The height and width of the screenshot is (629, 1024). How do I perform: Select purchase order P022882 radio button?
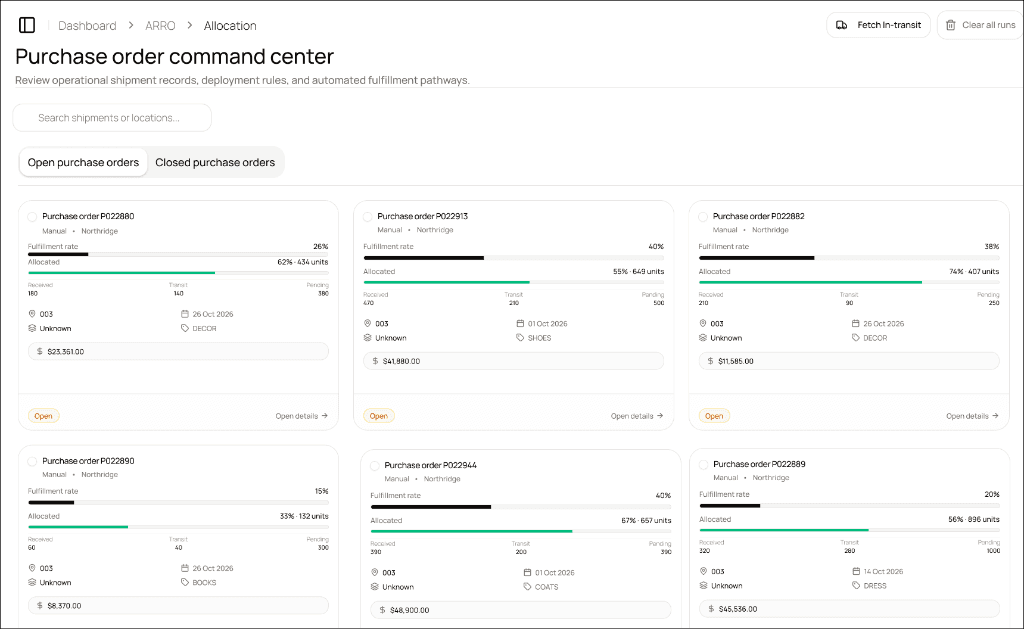pyautogui.click(x=703, y=217)
